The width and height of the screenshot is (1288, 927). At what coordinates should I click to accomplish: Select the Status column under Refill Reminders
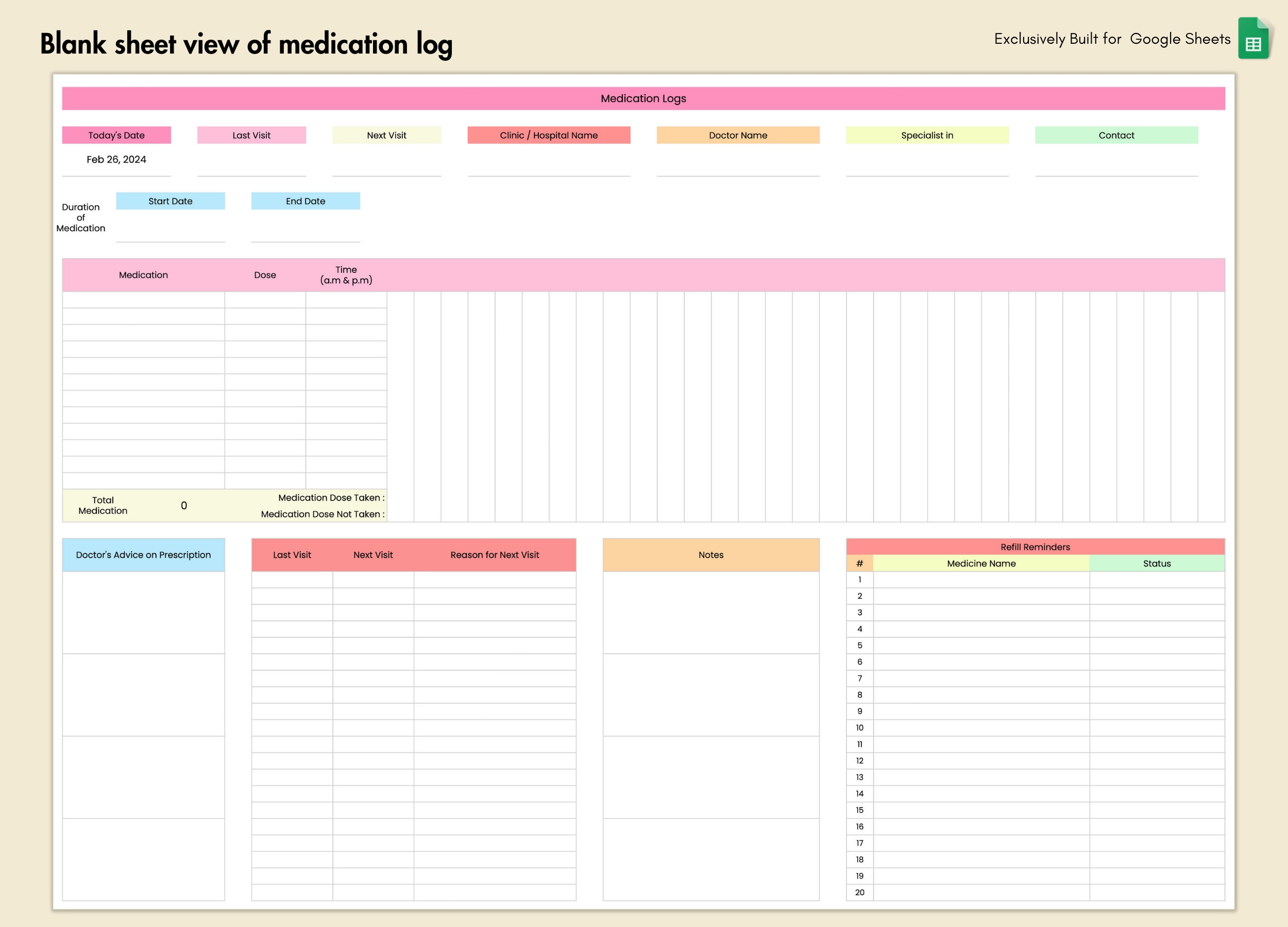point(1157,564)
